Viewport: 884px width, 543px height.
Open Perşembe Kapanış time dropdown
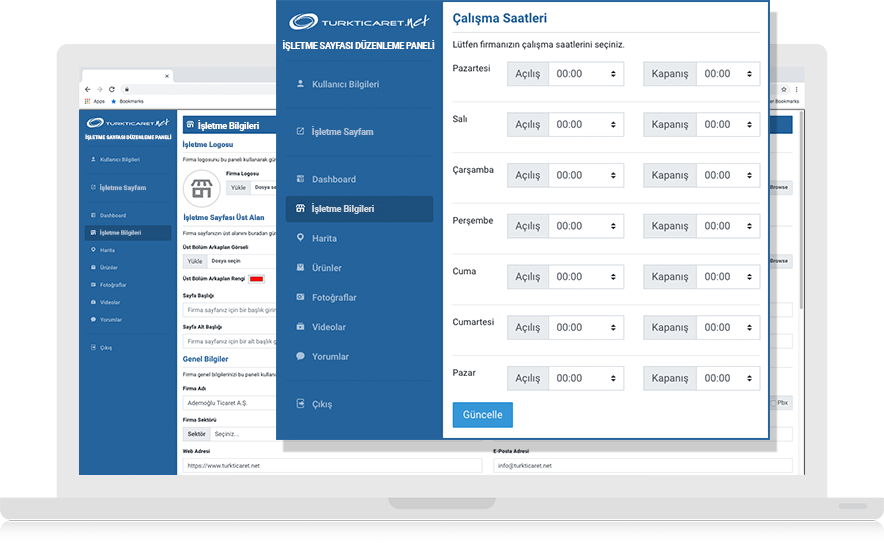coord(728,226)
